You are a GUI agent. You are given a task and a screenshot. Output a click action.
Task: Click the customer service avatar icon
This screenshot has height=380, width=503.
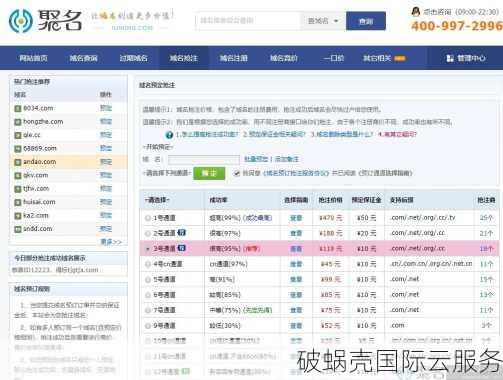416,12
